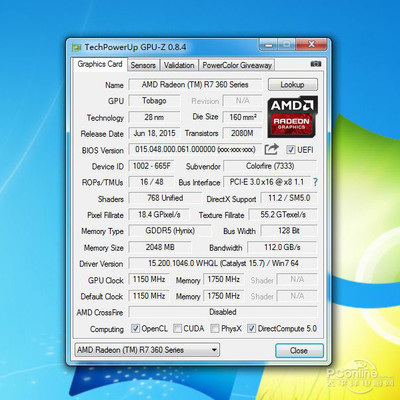Click the Shaders field 768 Unified
The image size is (400, 400).
(x=165, y=198)
